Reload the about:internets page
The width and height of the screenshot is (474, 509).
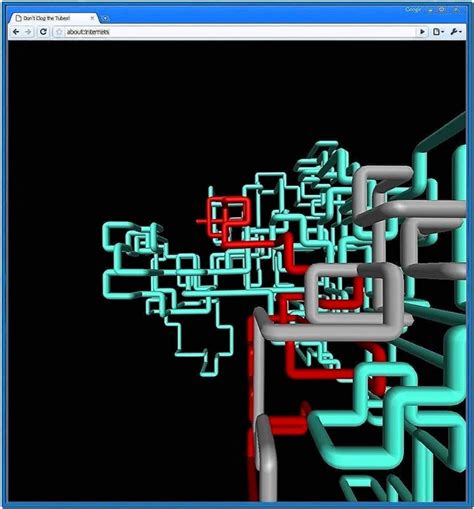pos(43,32)
